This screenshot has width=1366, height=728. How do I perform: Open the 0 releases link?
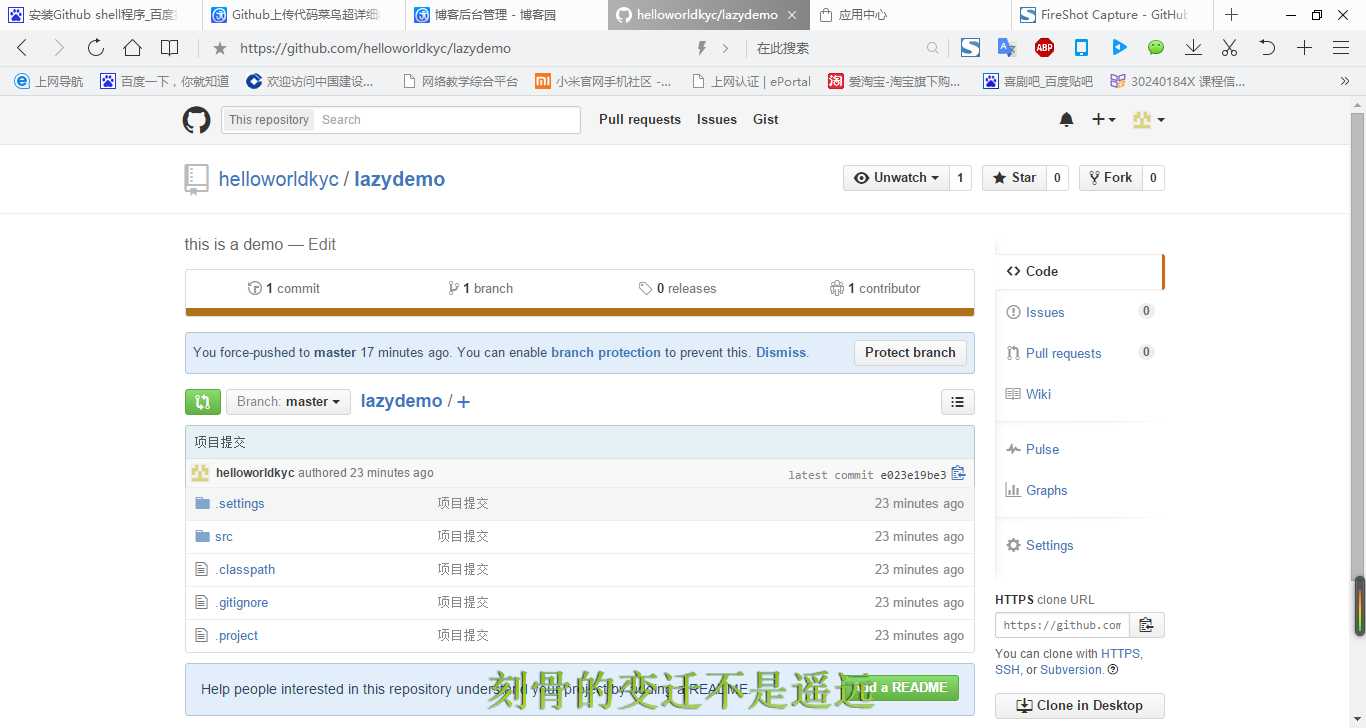(678, 289)
